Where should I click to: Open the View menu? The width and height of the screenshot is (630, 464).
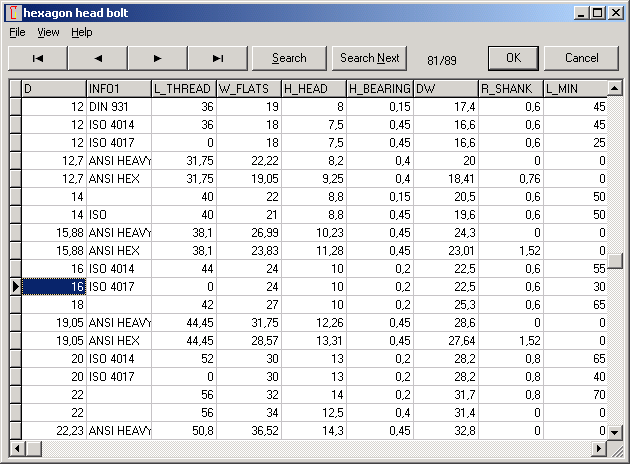coord(48,32)
